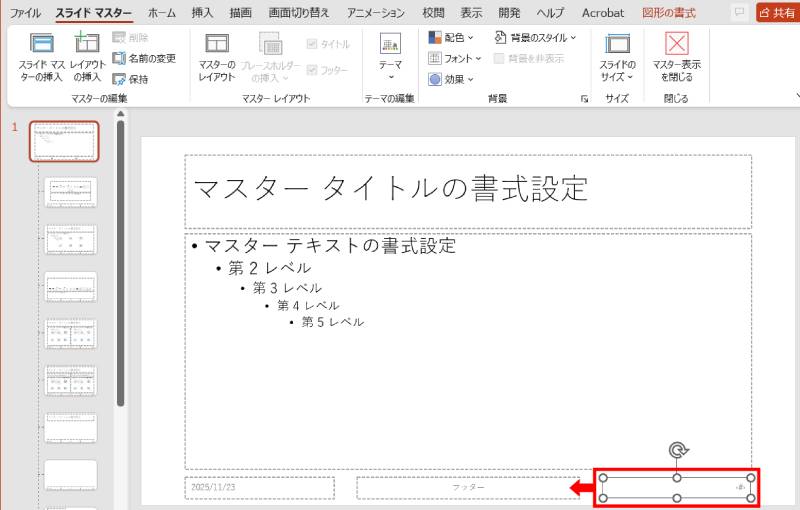Switch to Insert (挿入) tab

click(x=202, y=13)
